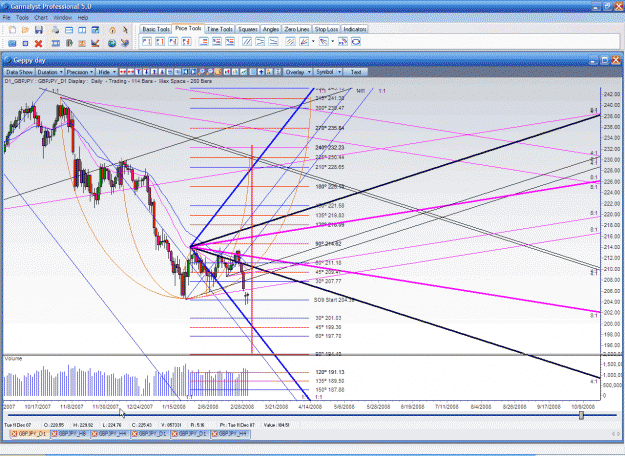Open the File menu

(6, 18)
